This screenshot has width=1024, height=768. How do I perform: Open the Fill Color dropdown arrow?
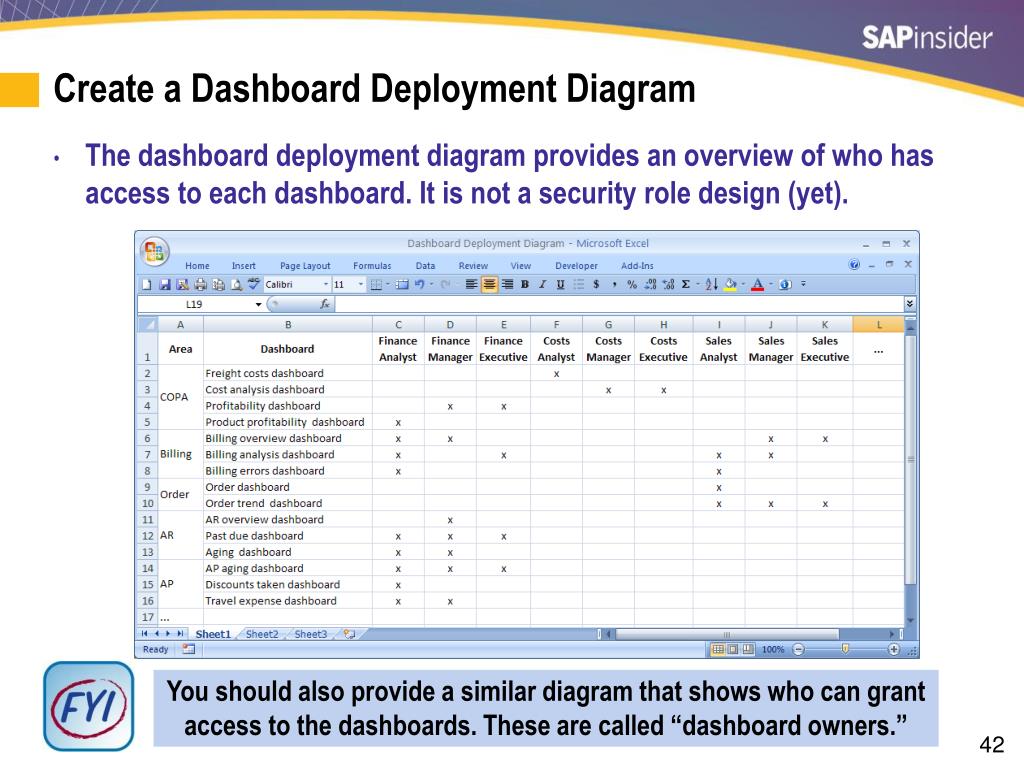743,284
